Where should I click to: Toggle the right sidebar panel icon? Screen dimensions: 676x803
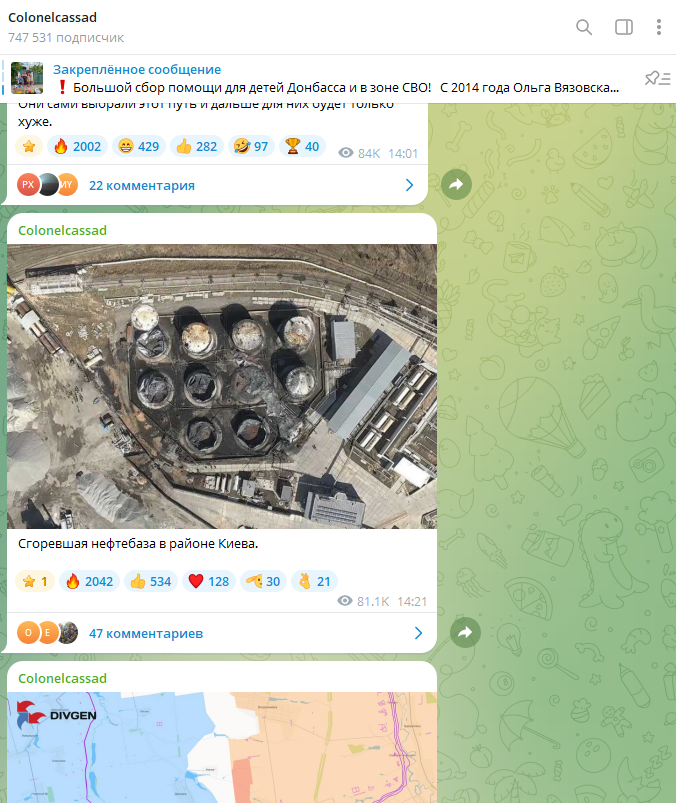[x=623, y=27]
